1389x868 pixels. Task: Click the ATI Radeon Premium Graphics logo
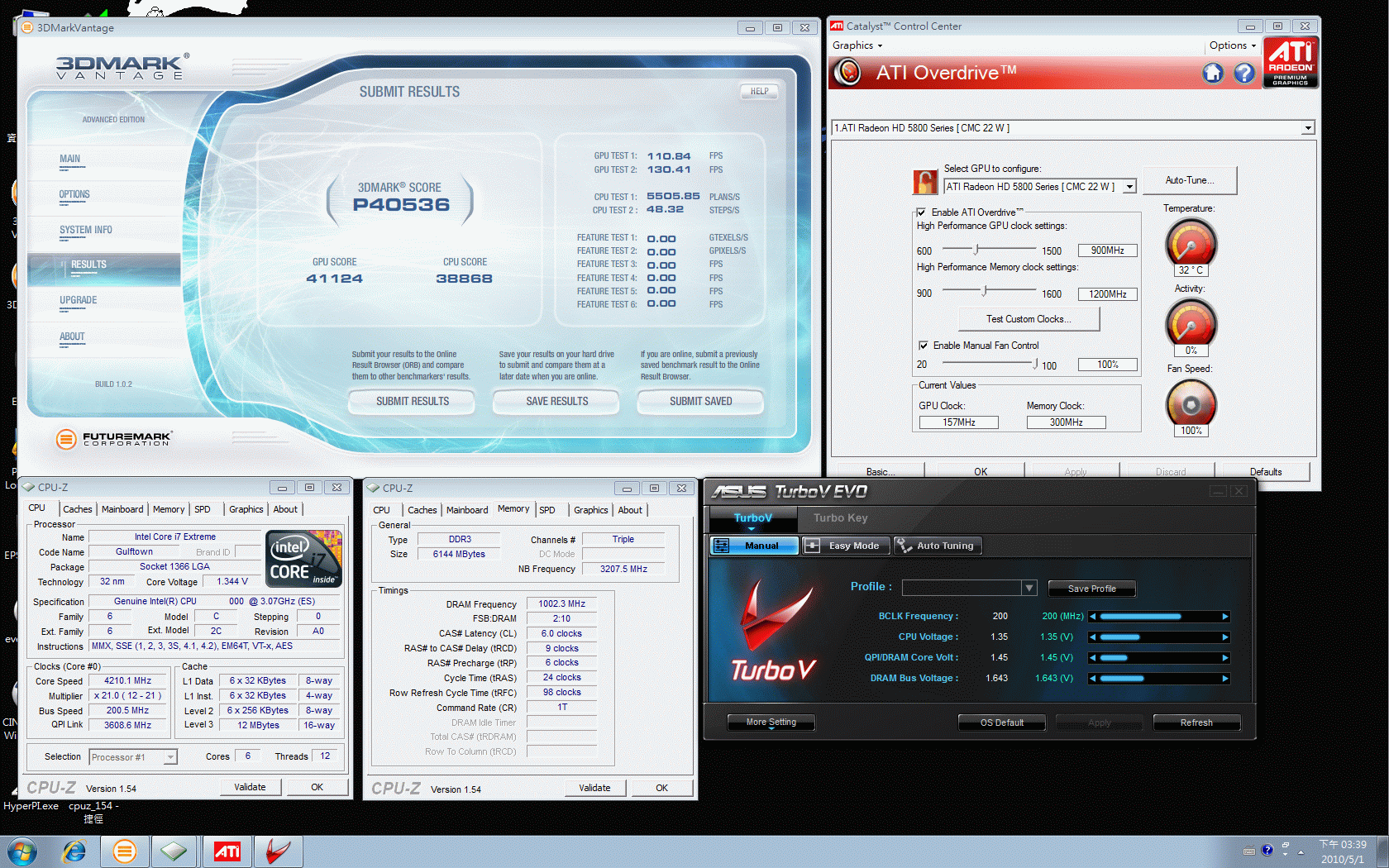(x=1291, y=62)
